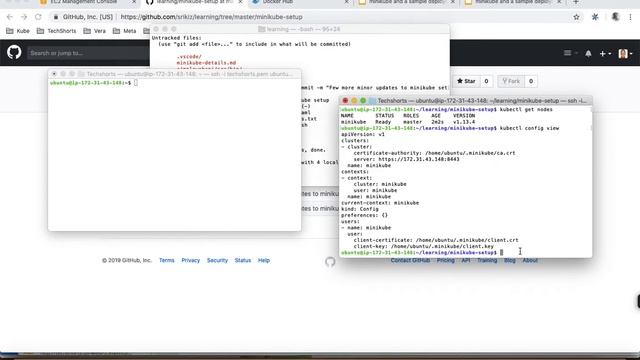Click the GitHub mark in the footer
Screen dimensions: 640x360
(330, 262)
